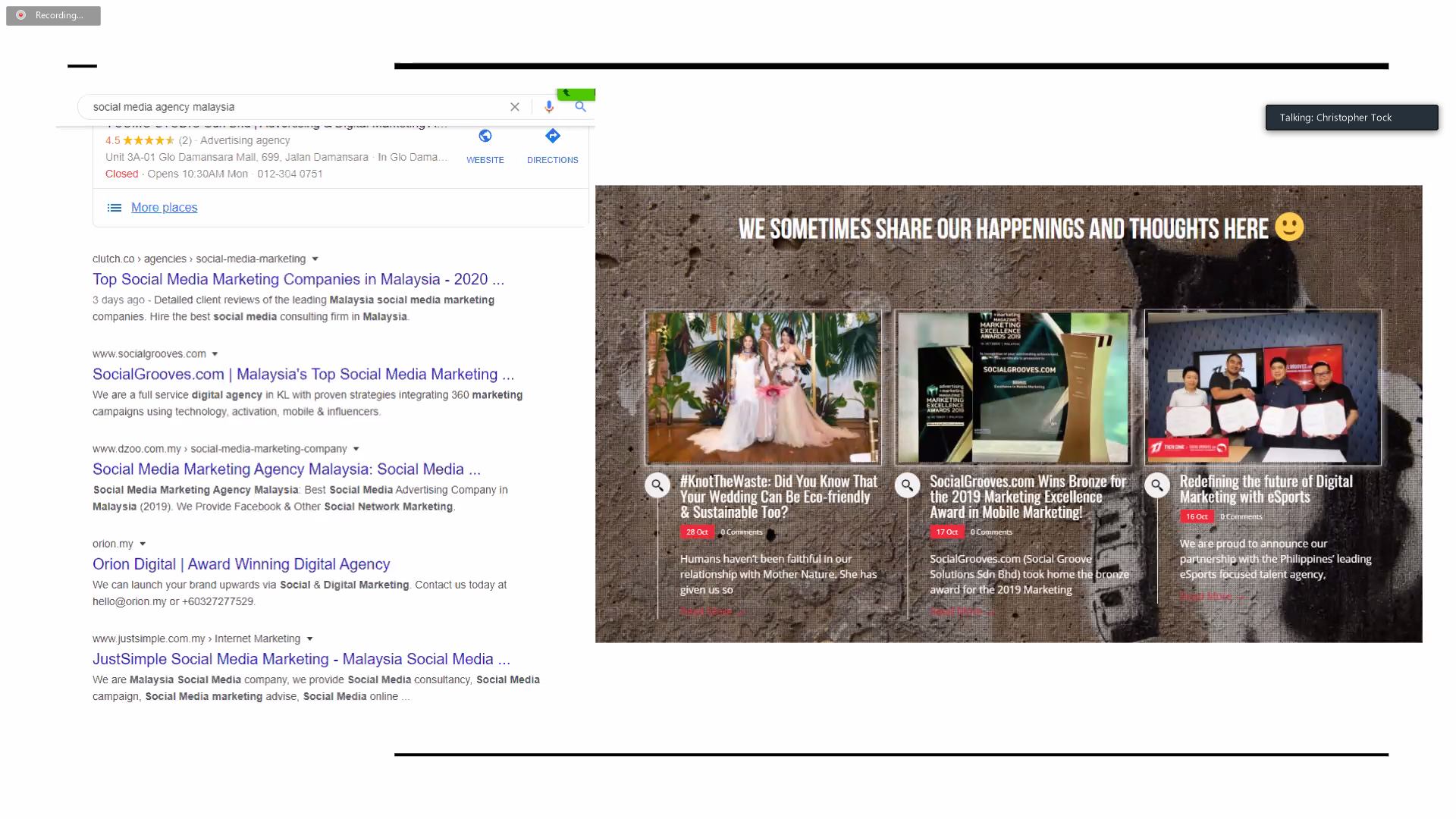1456x819 pixels.
Task: Open Redefining the future of Digital Marketing title
Action: (x=1266, y=489)
